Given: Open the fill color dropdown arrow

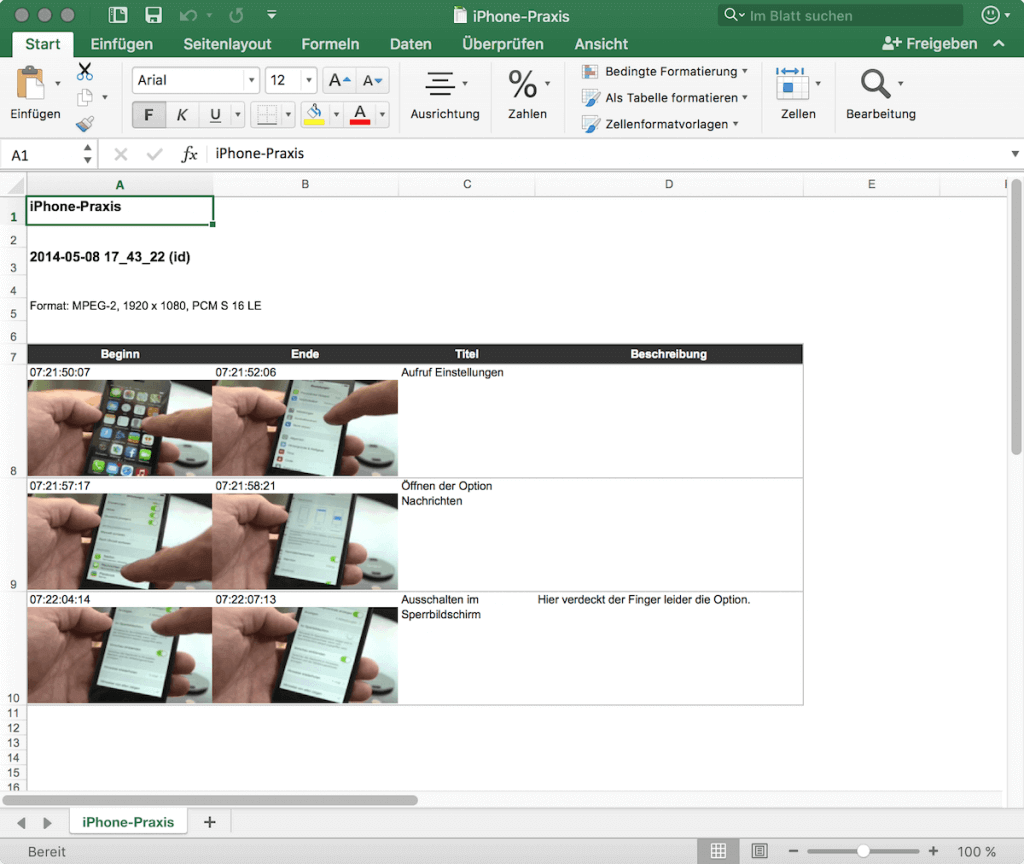Looking at the screenshot, I should [336, 115].
